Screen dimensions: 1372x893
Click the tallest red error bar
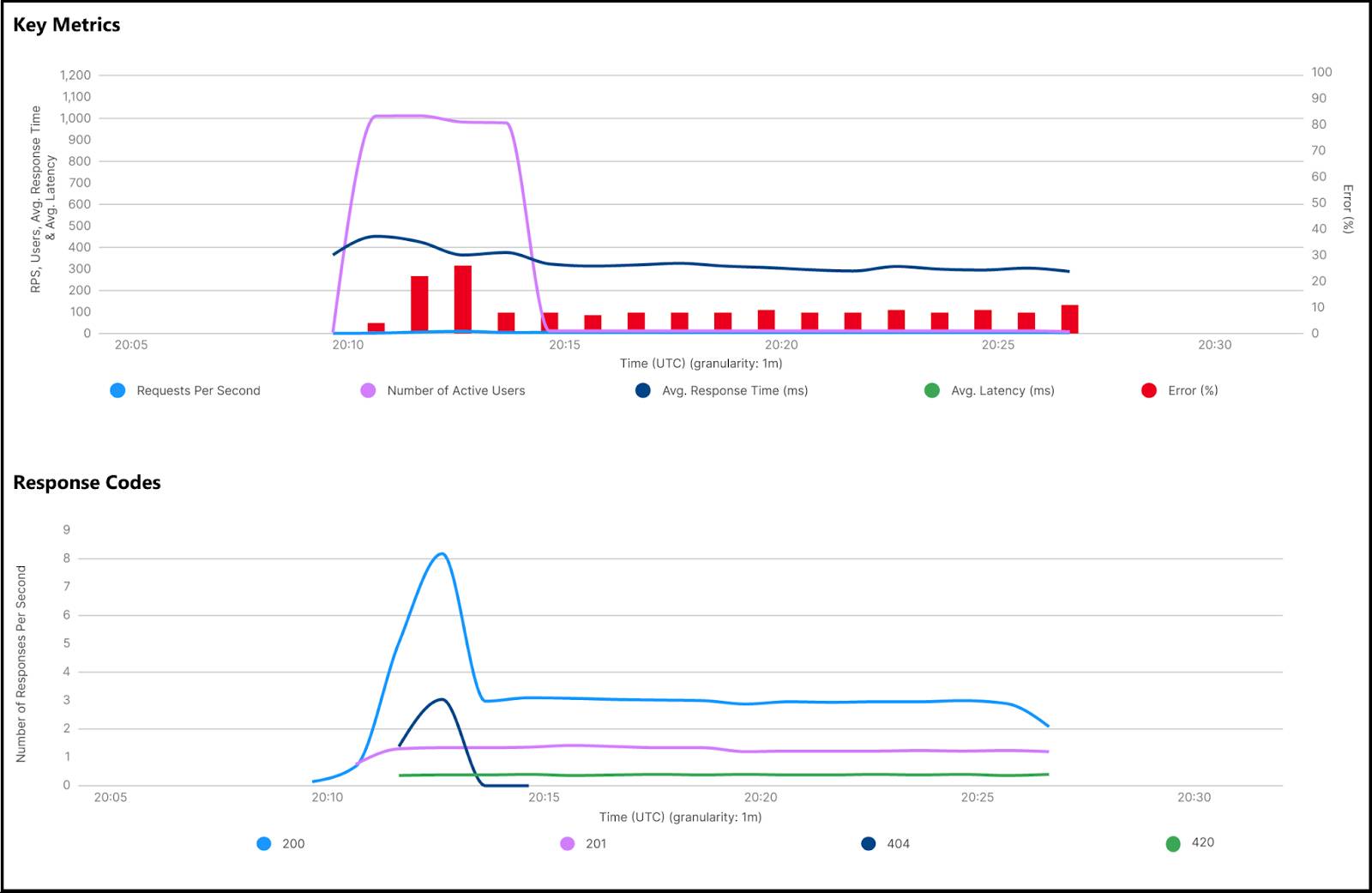(x=463, y=298)
